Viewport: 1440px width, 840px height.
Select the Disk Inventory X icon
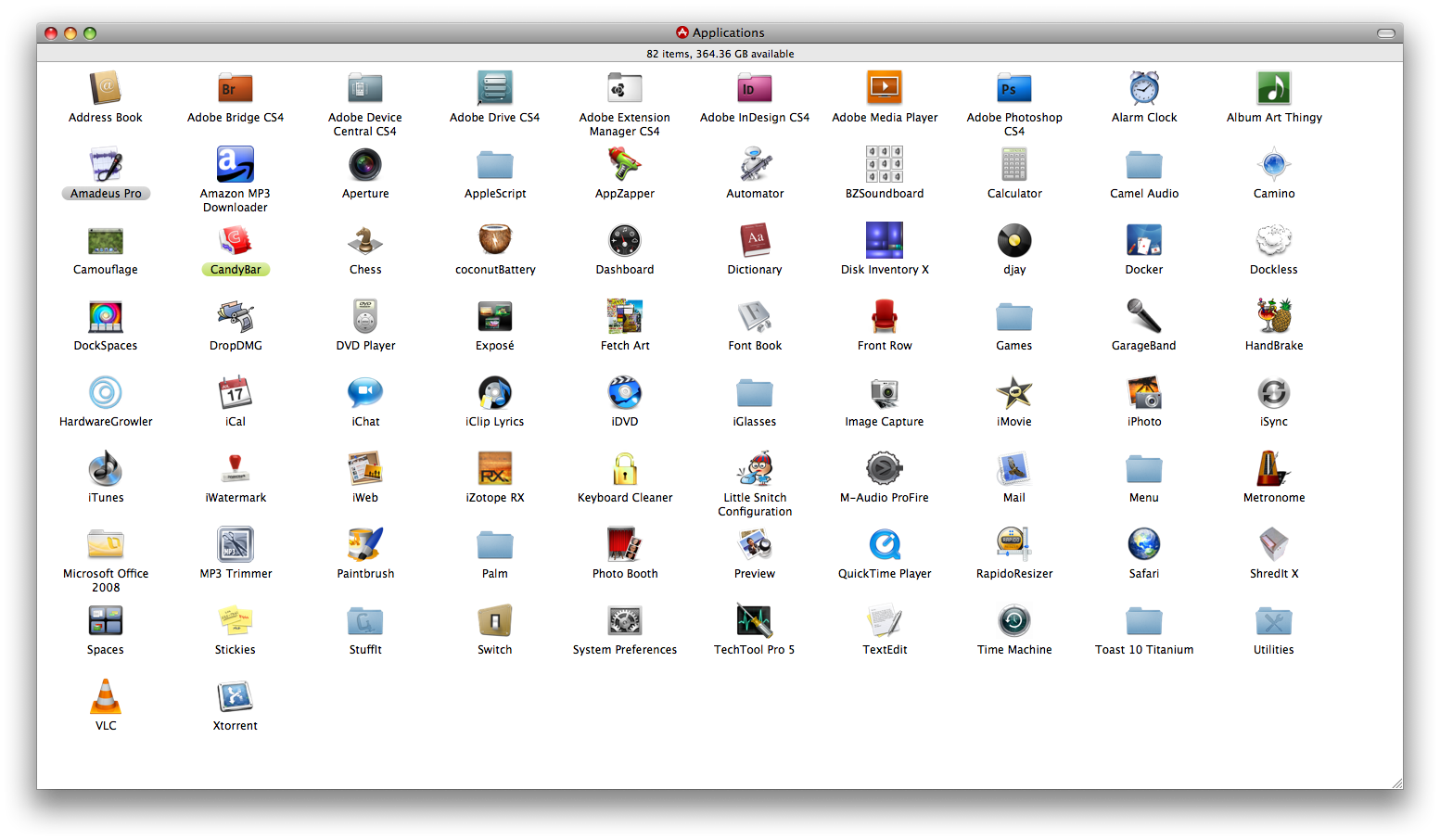point(885,240)
